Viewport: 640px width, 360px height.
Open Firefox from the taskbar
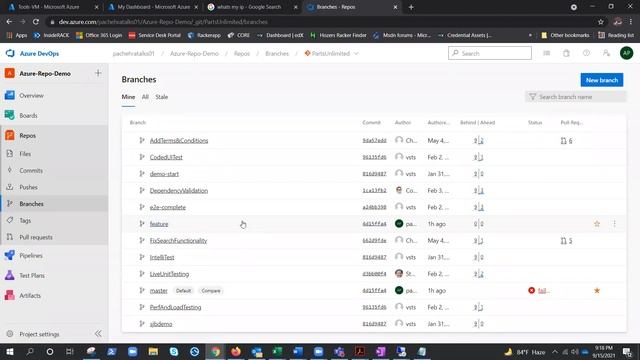[x=236, y=351]
